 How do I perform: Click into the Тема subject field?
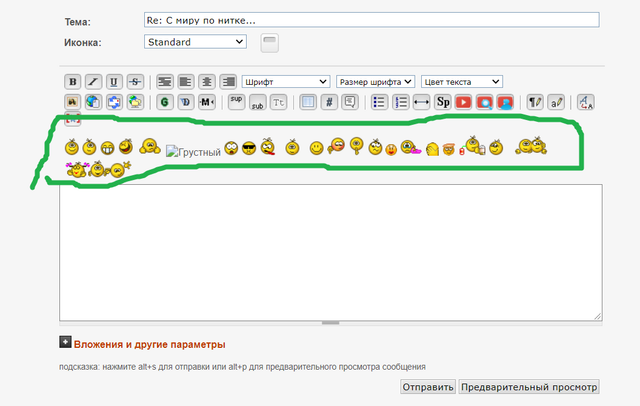point(371,20)
